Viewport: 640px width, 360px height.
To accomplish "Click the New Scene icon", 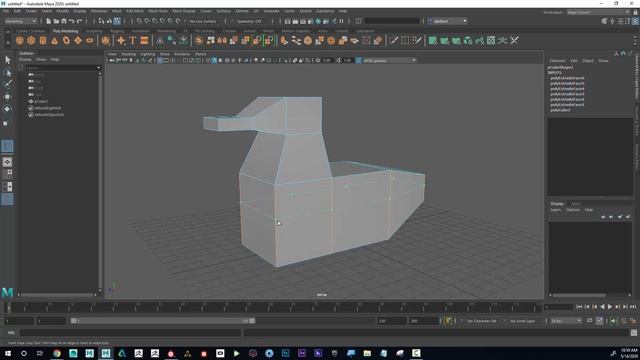I will point(49,21).
